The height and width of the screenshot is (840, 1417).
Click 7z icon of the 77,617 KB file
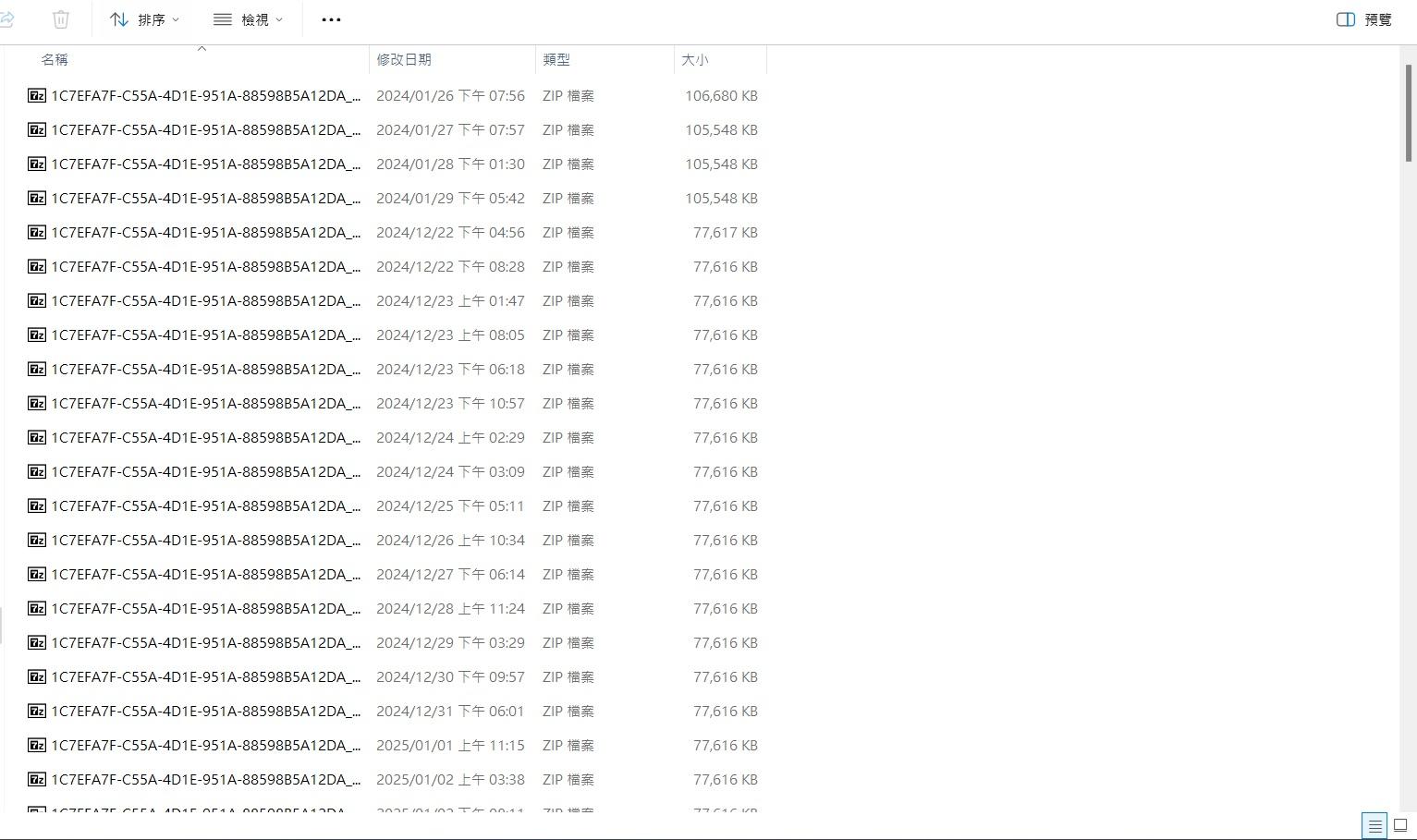37,232
